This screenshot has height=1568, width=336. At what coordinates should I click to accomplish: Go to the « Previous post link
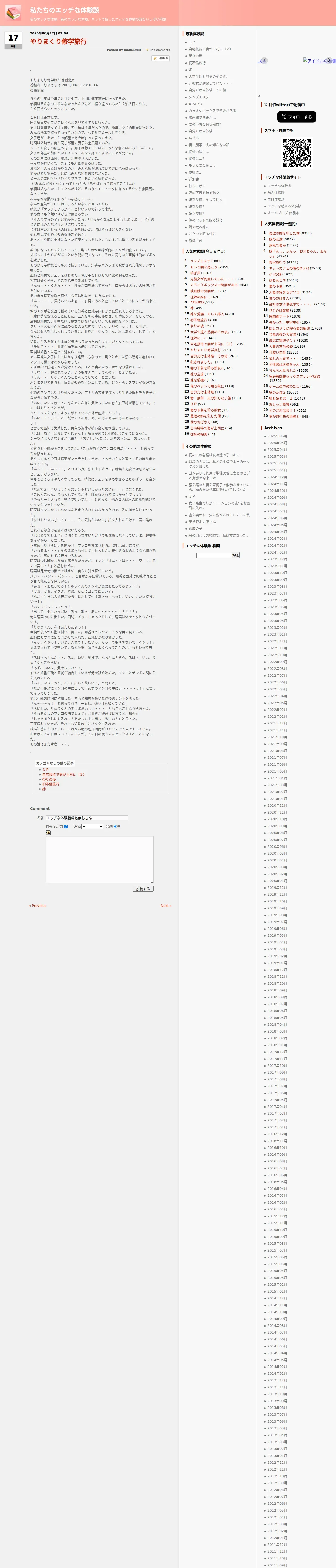tap(38, 906)
